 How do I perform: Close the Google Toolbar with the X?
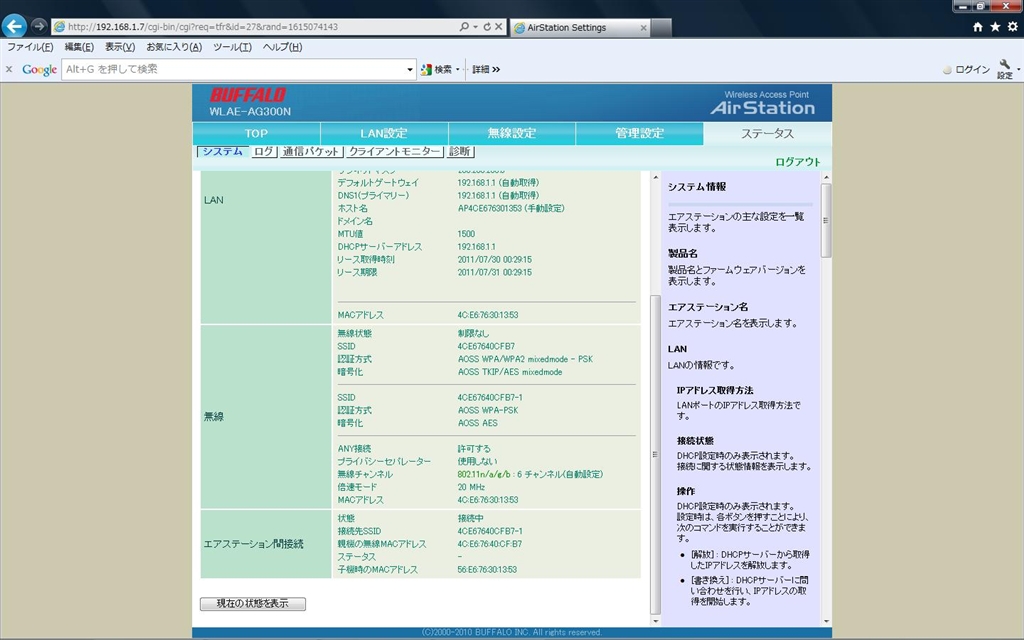tap(9, 69)
